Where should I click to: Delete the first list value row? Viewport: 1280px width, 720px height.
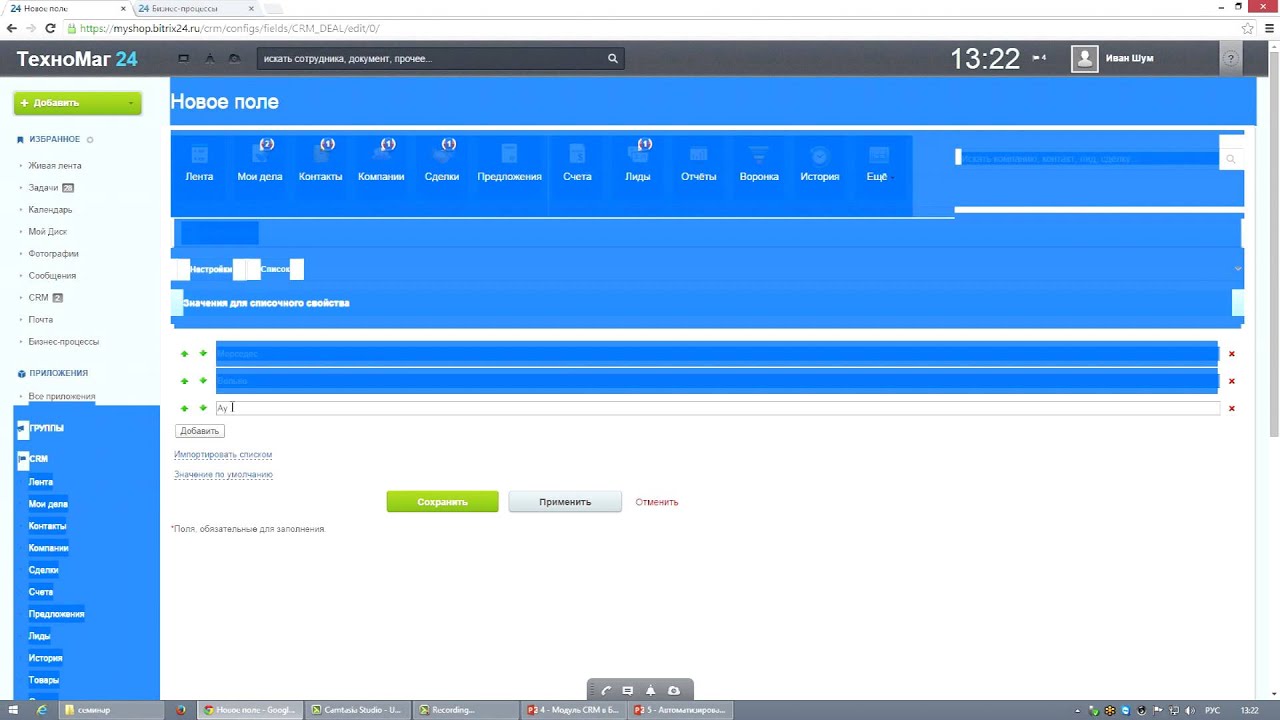pyautogui.click(x=1232, y=354)
